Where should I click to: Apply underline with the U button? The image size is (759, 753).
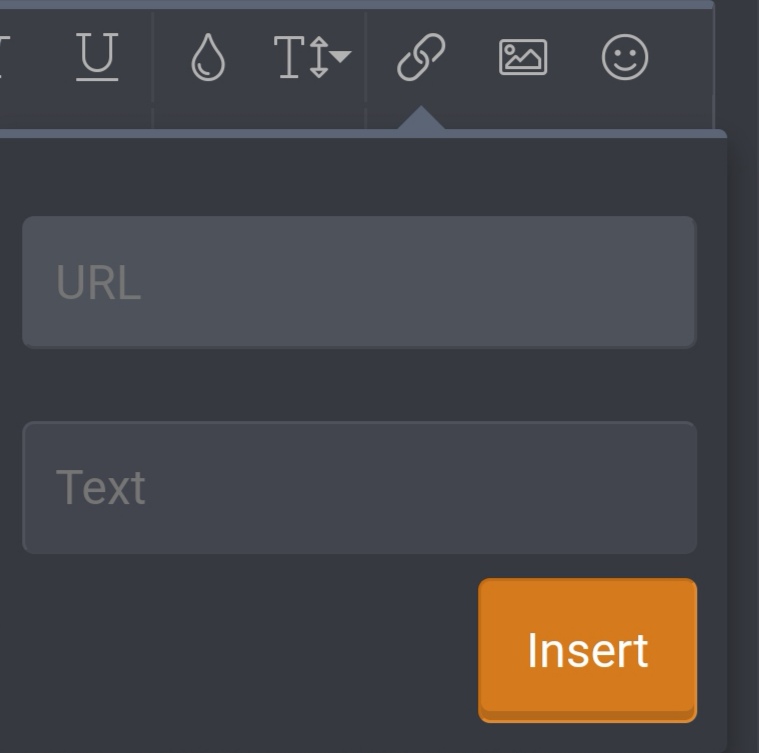point(97,58)
